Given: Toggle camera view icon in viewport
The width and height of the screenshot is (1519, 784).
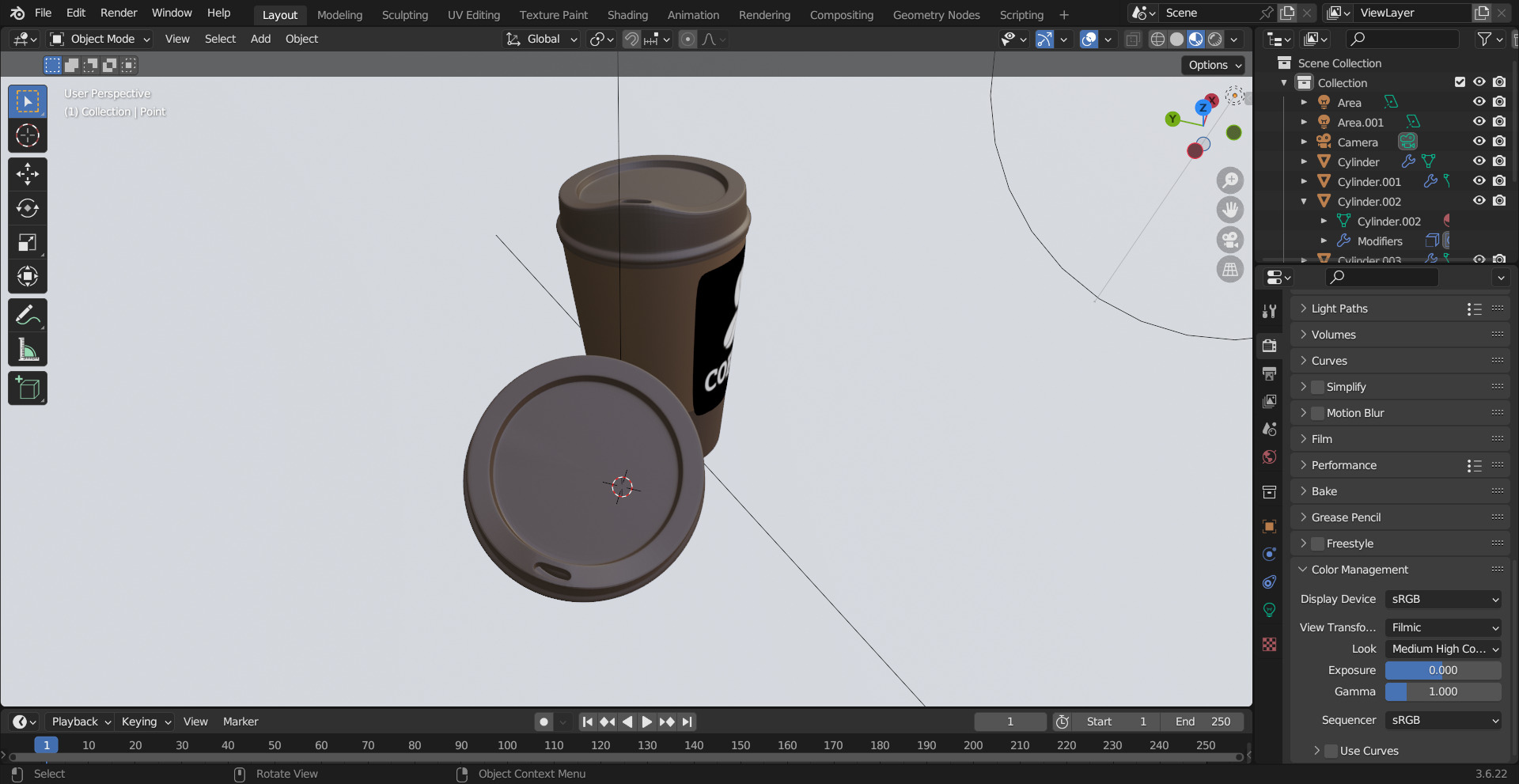Looking at the screenshot, I should 1230,240.
